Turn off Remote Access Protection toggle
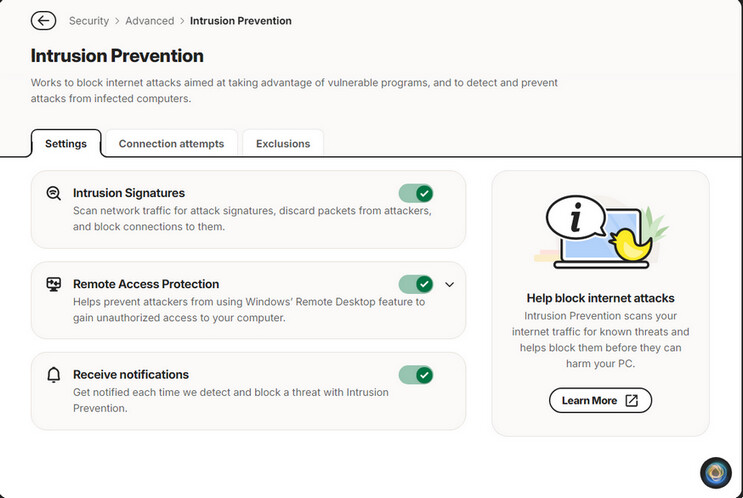 point(416,284)
